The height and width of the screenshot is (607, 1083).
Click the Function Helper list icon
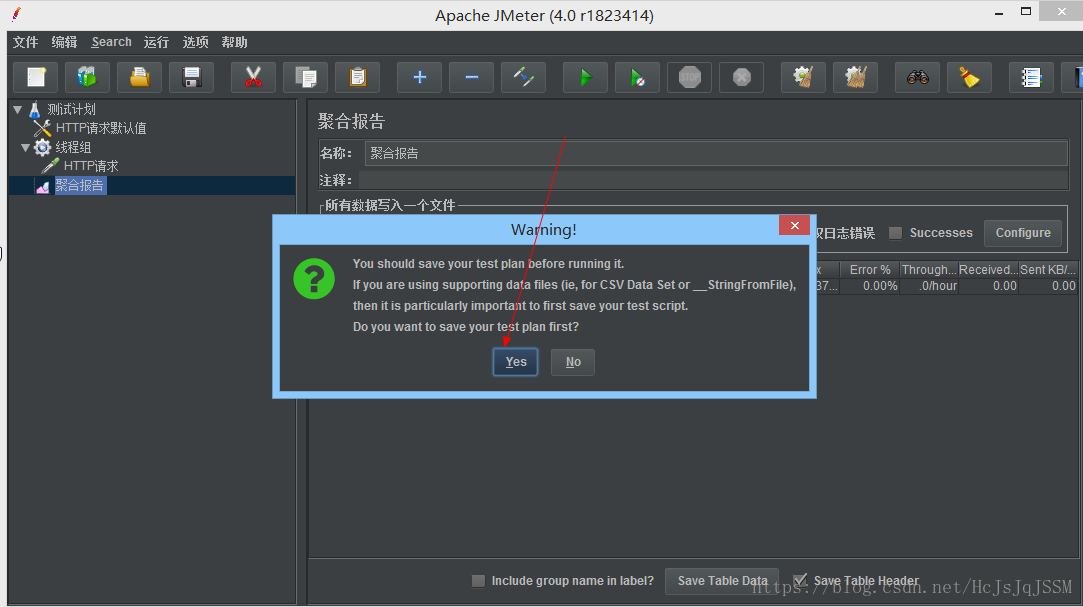point(1031,77)
